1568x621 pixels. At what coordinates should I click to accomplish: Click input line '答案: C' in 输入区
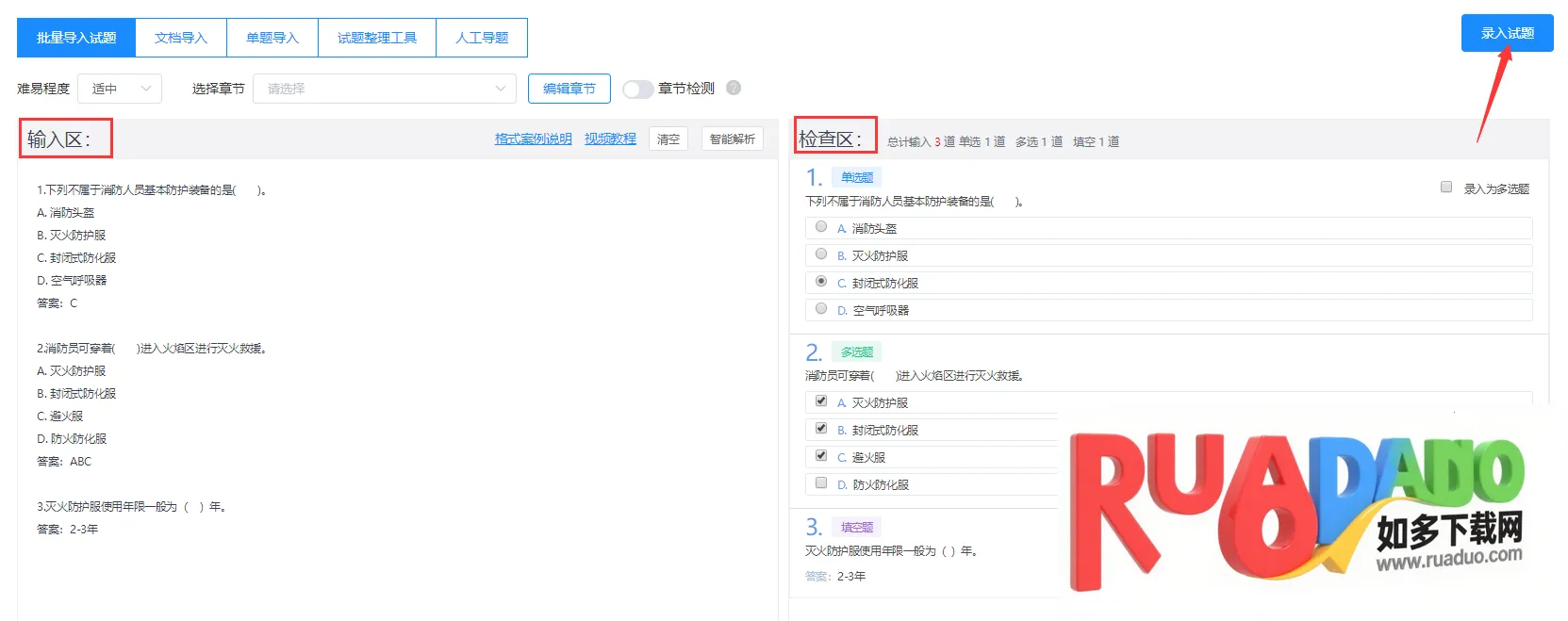coord(58,303)
